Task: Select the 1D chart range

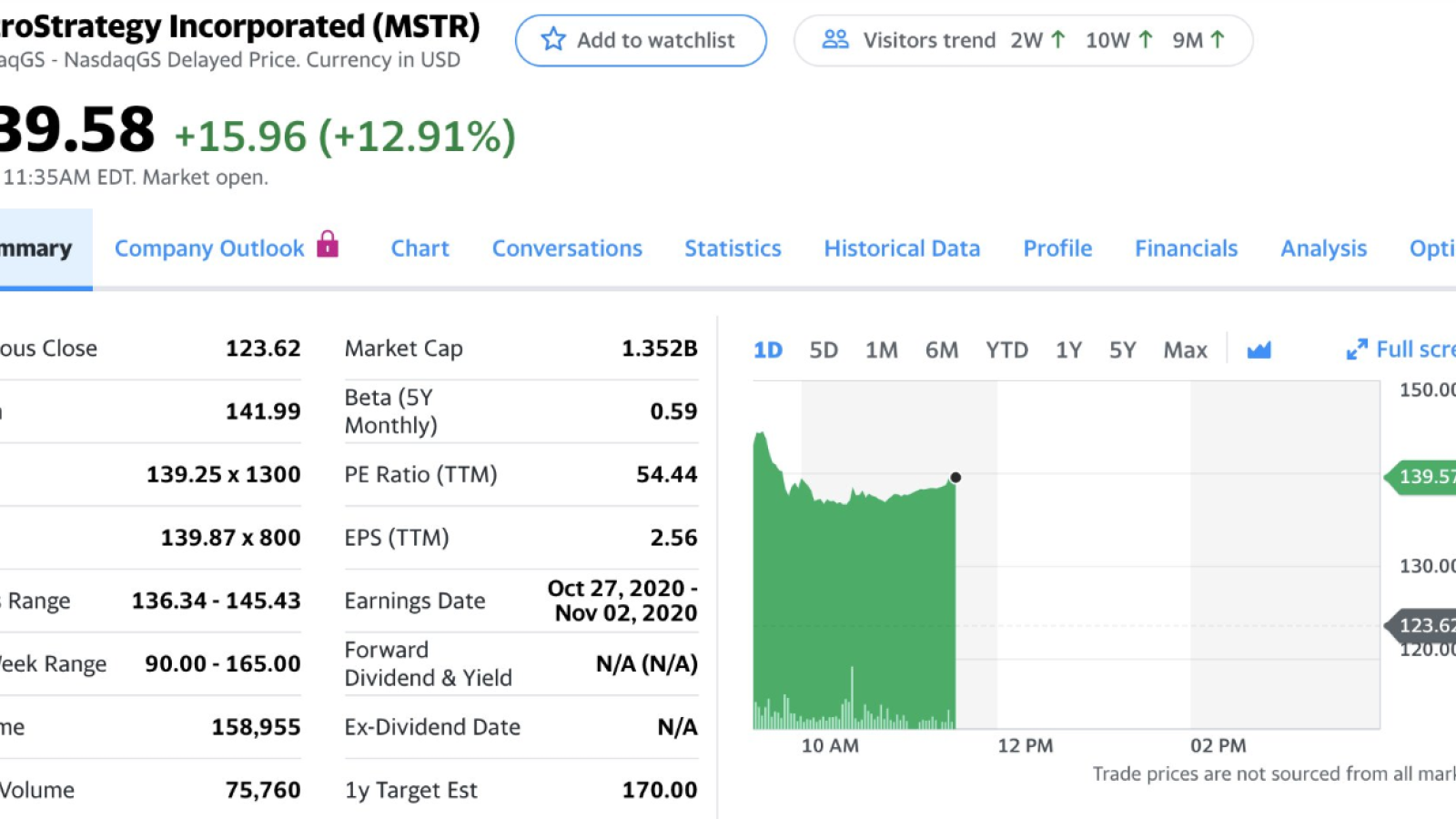Action: click(768, 350)
